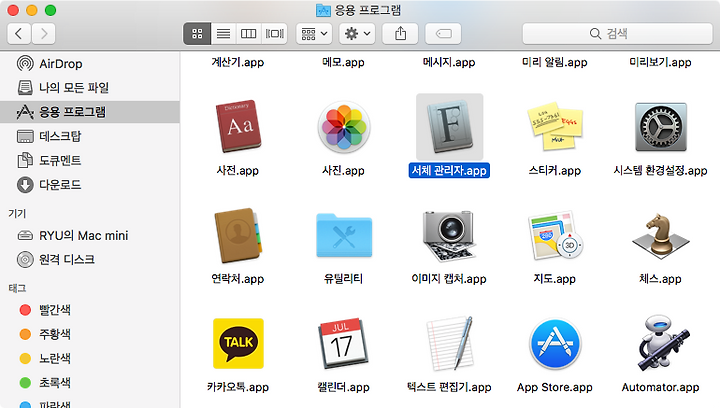The width and height of the screenshot is (720, 408).
Task: Click the 미리보기.app file name
Action: pos(660,62)
